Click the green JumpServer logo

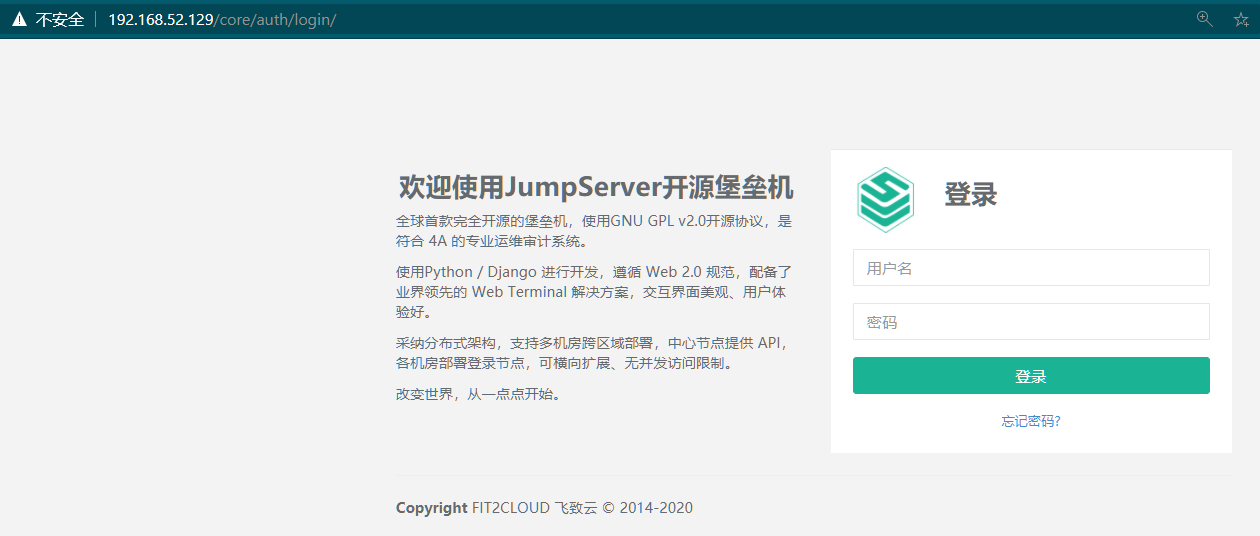coord(885,199)
